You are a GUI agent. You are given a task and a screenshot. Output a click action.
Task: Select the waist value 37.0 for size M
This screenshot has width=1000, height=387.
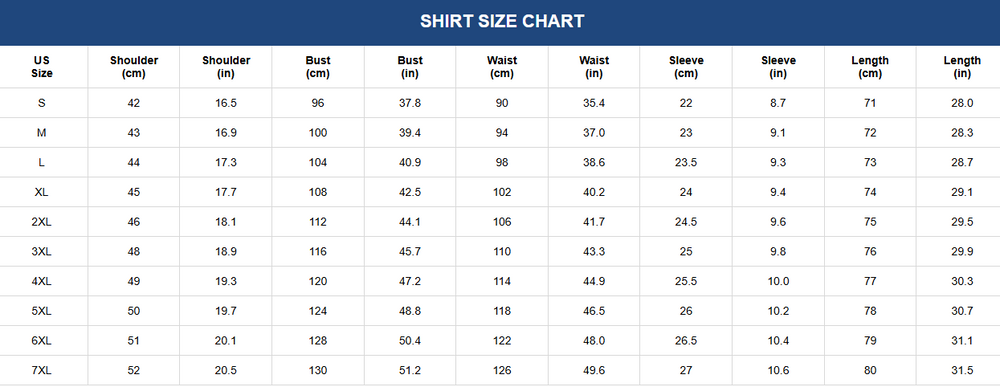594,133
